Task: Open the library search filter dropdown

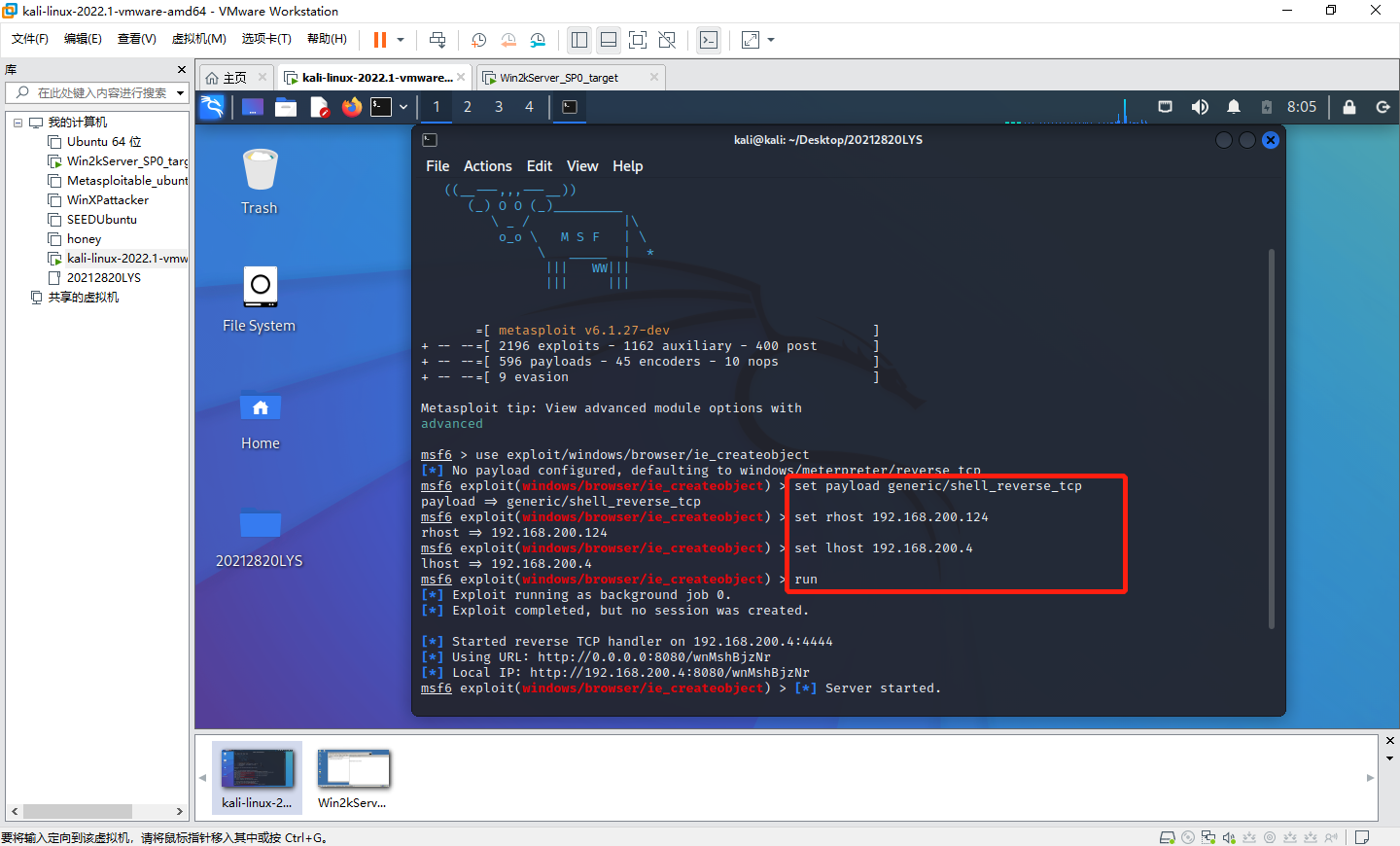Action: click(181, 93)
